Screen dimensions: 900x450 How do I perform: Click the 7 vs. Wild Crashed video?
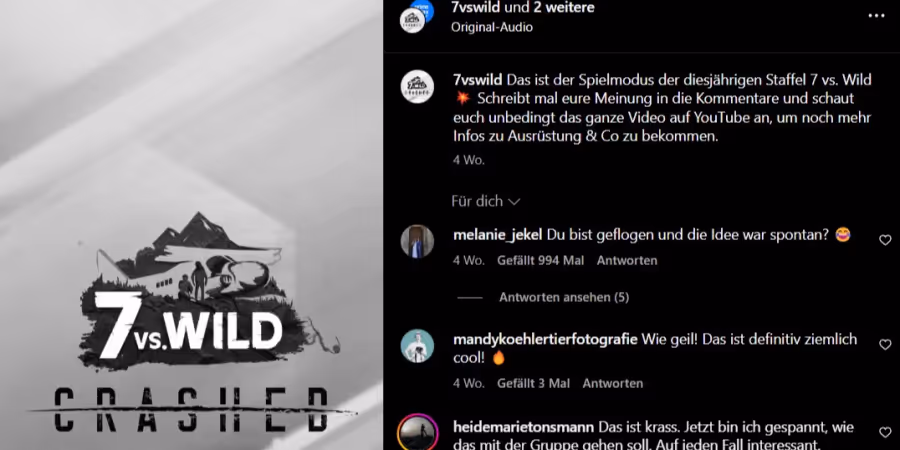click(191, 225)
